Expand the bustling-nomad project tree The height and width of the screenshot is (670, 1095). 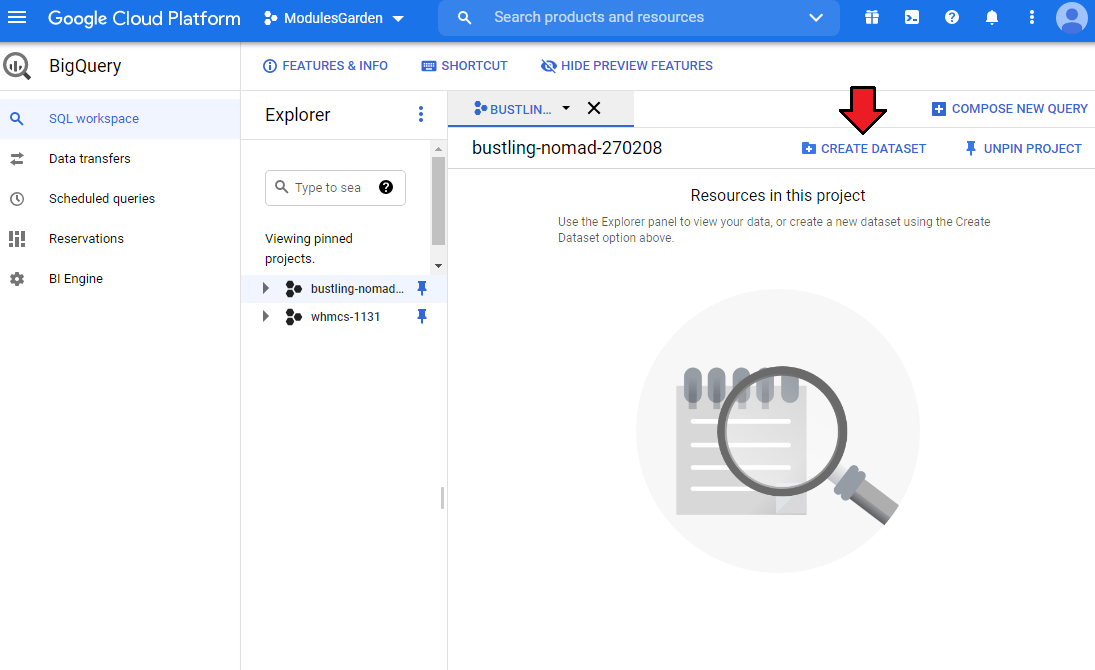pyautogui.click(x=265, y=289)
